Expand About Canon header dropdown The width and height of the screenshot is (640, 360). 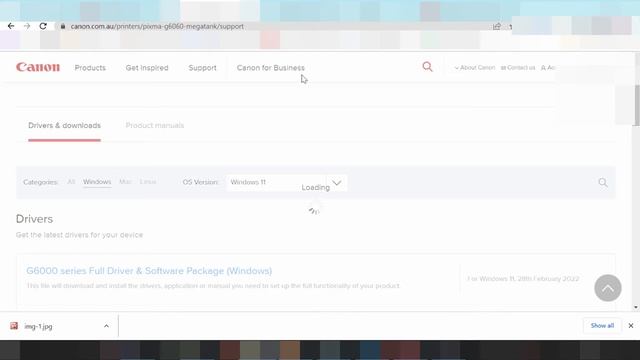point(475,68)
